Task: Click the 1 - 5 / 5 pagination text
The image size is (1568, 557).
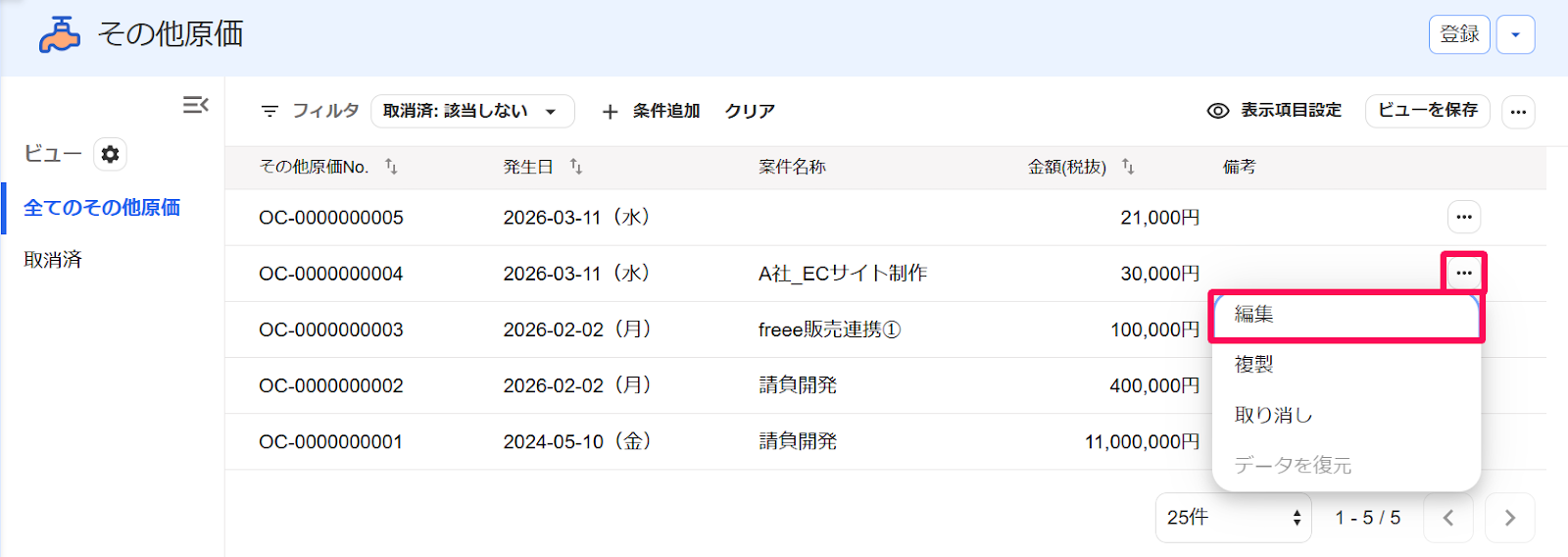Action: (x=1368, y=518)
